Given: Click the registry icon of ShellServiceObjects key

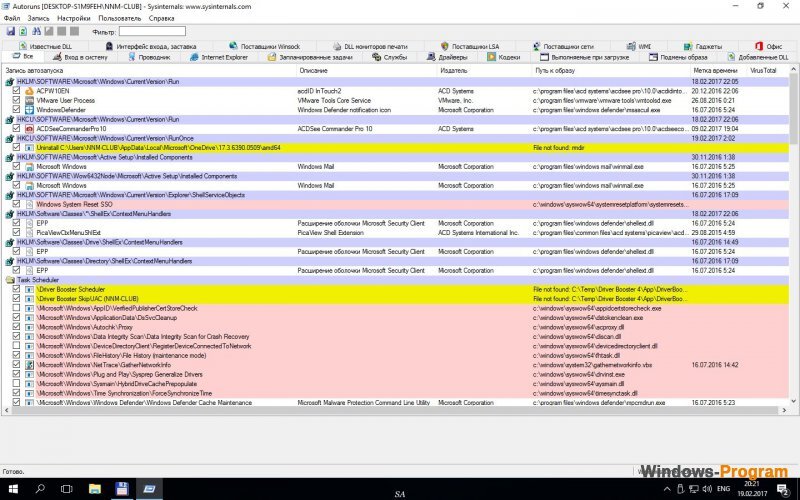Looking at the screenshot, I should pyautogui.click(x=10, y=195).
